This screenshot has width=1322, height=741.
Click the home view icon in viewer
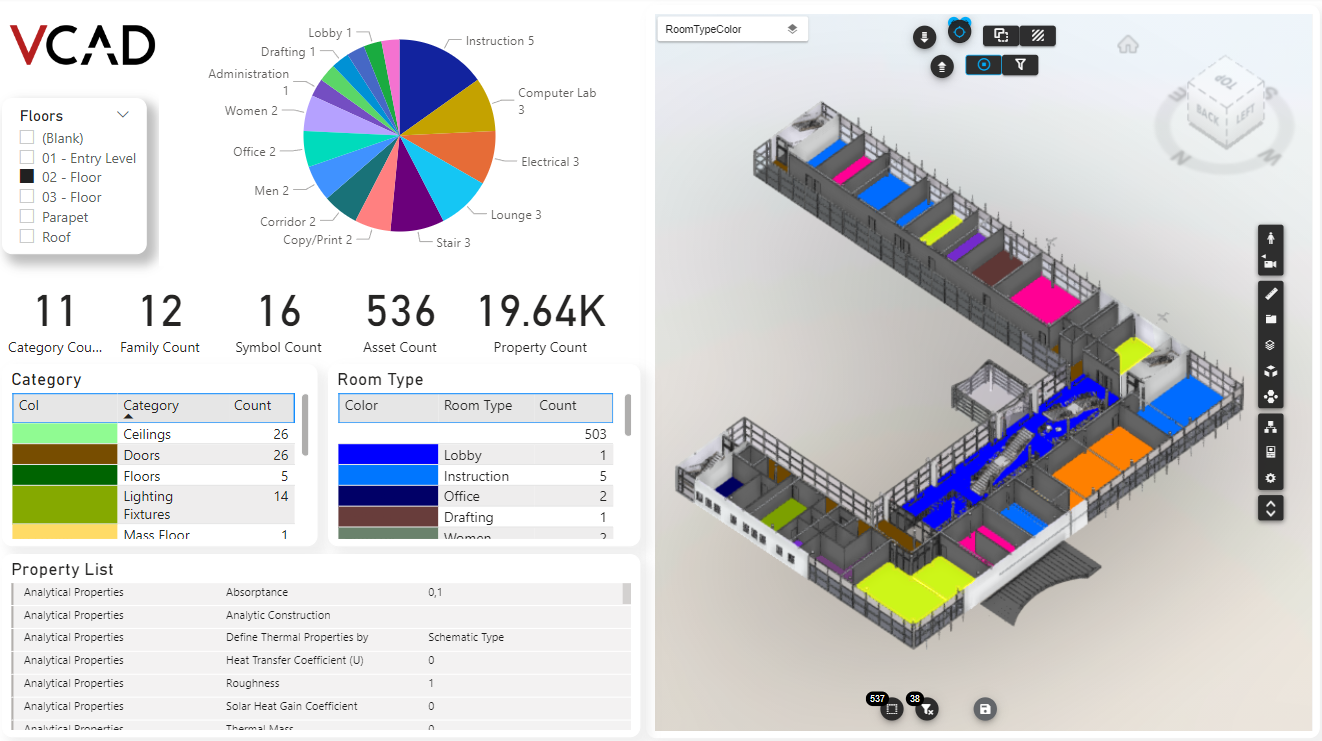(x=1128, y=44)
